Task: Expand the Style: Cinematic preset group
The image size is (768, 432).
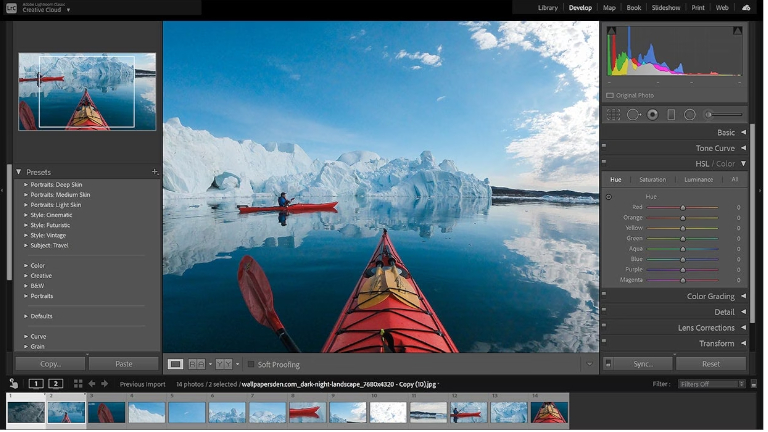Action: click(x=26, y=216)
